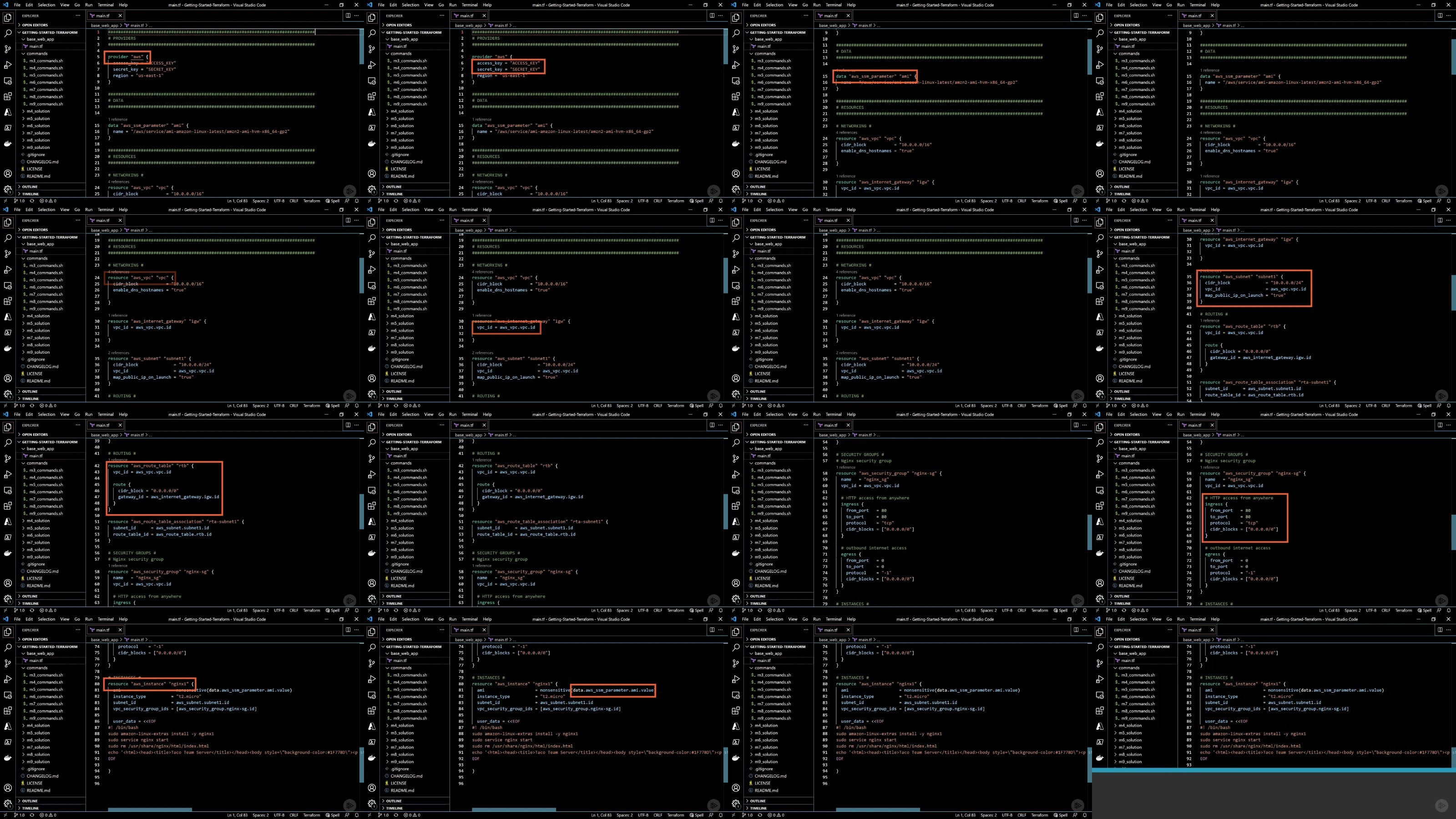Open Help menu in window highlighting ingress block
The height and width of the screenshot is (819, 1456).
pyautogui.click(x=1215, y=415)
